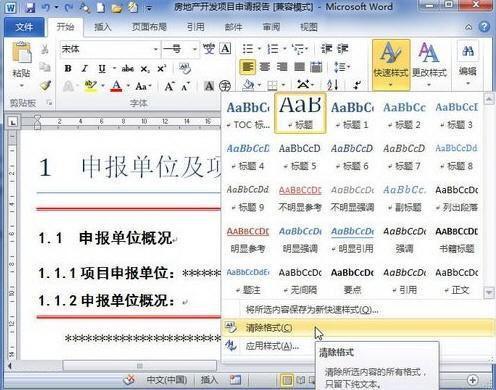496x390 pixels.
Task: Apply the Heading 5 style thumbnail
Action: 300,156
